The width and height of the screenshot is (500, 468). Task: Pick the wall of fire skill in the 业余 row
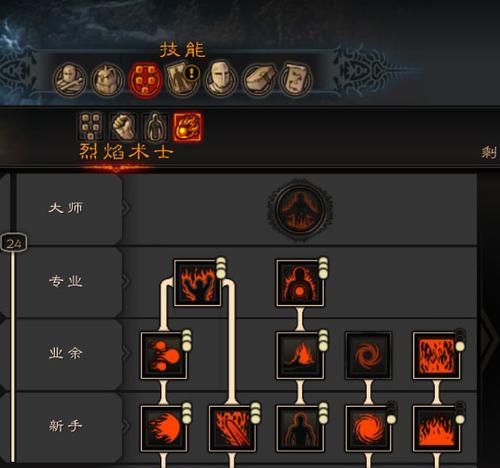coord(436,355)
